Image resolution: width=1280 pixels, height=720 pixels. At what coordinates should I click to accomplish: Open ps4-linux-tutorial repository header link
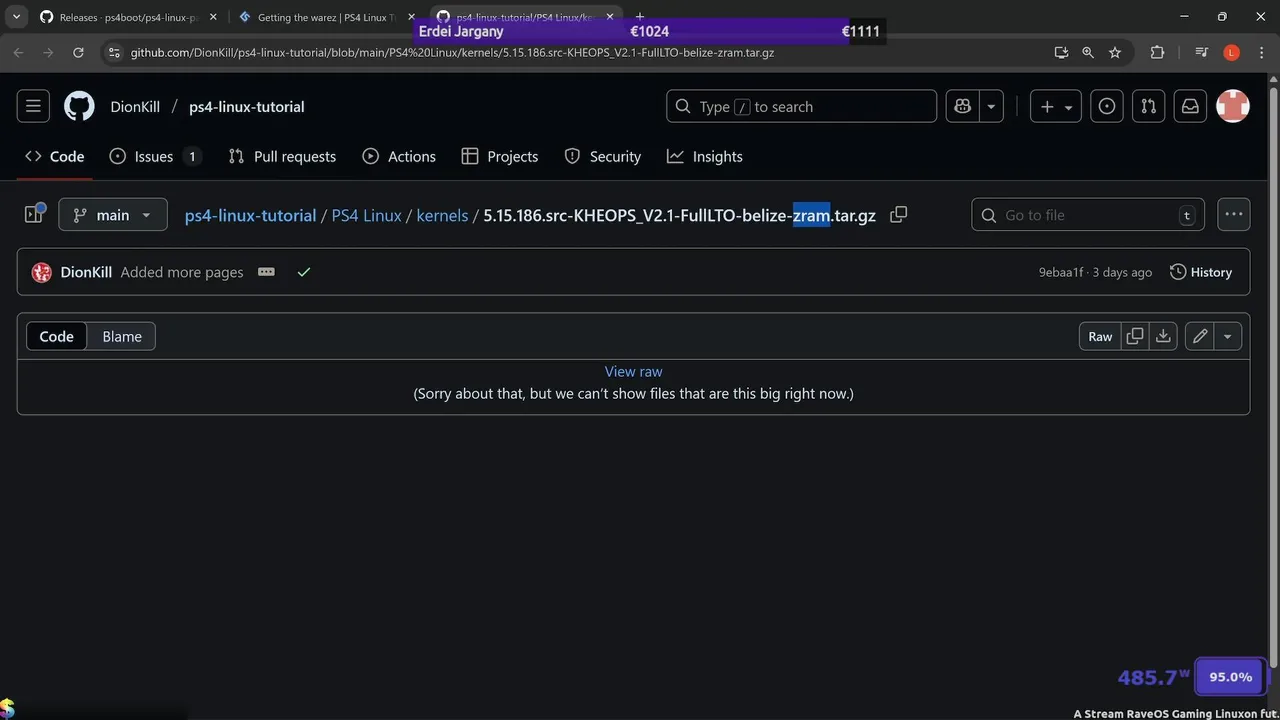[x=247, y=106]
